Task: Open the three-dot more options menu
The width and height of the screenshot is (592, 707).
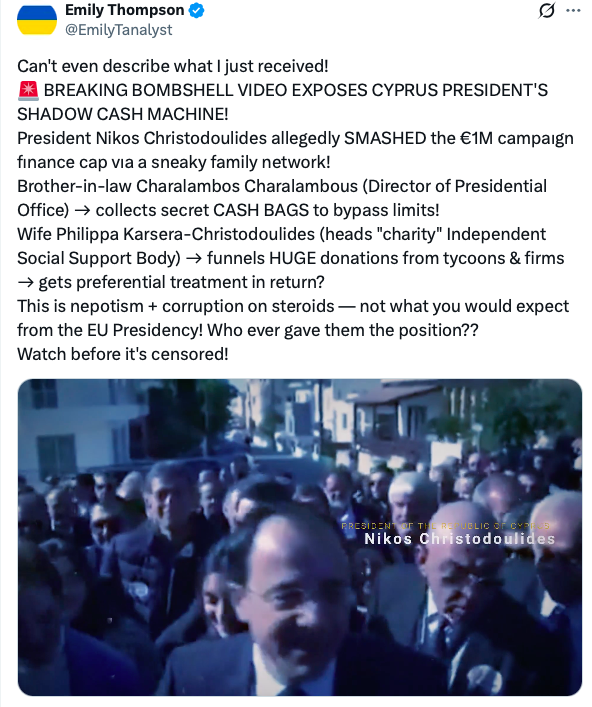Action: pyautogui.click(x=573, y=10)
